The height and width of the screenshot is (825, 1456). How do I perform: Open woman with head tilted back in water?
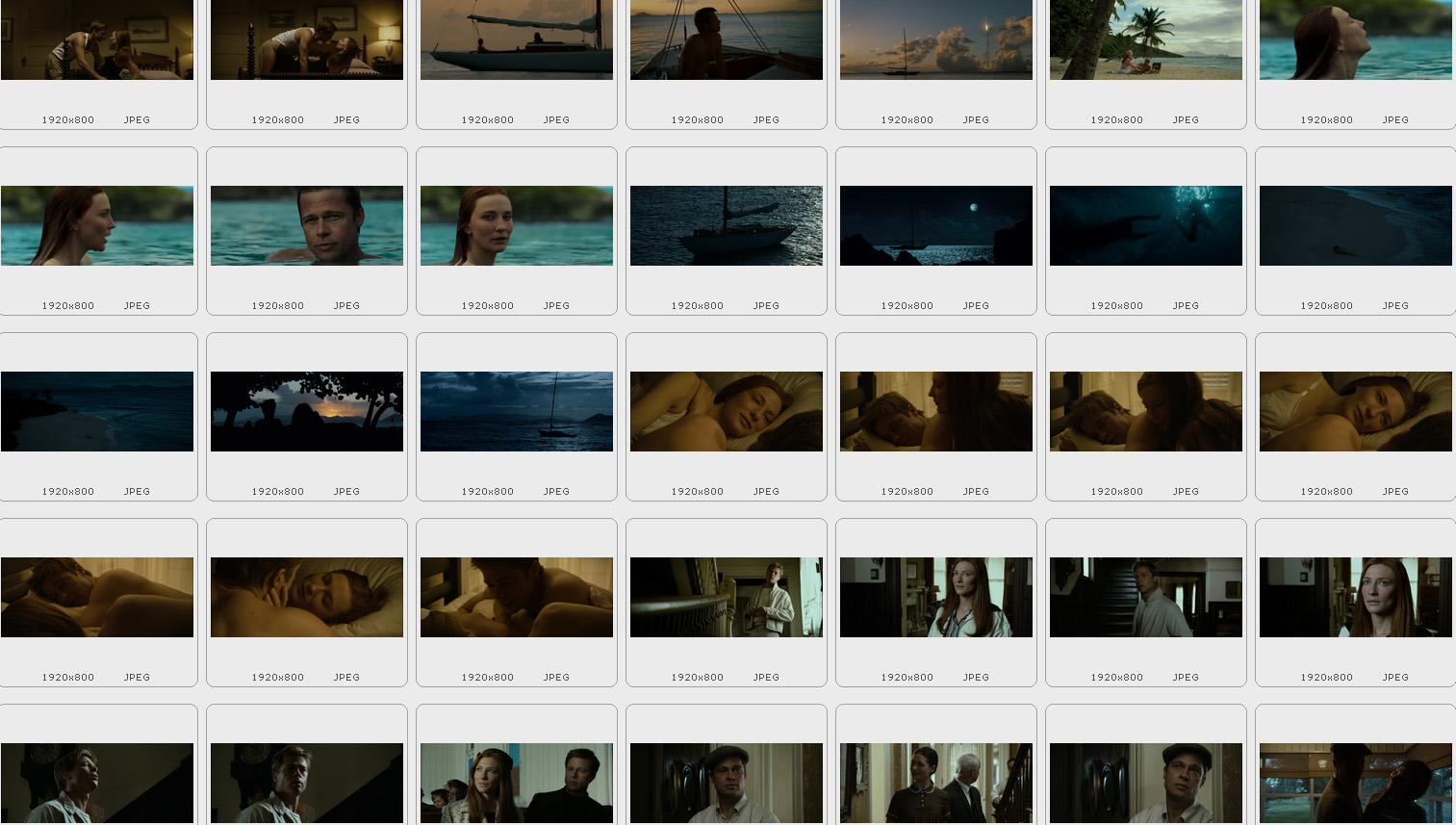(x=1355, y=39)
